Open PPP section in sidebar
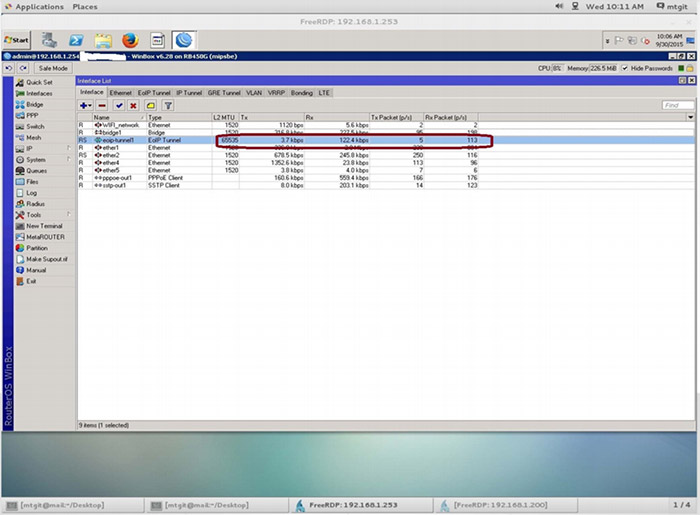The width and height of the screenshot is (700, 515). [x=32, y=115]
